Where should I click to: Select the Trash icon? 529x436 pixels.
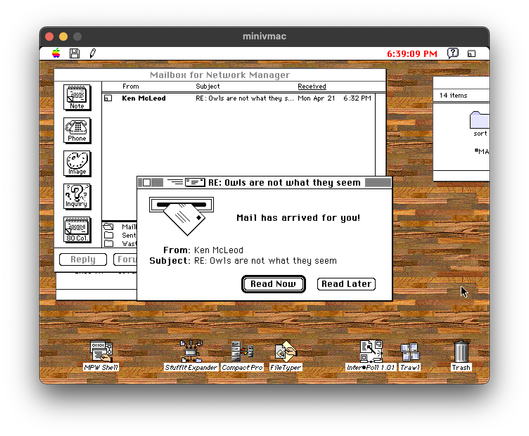(x=461, y=356)
